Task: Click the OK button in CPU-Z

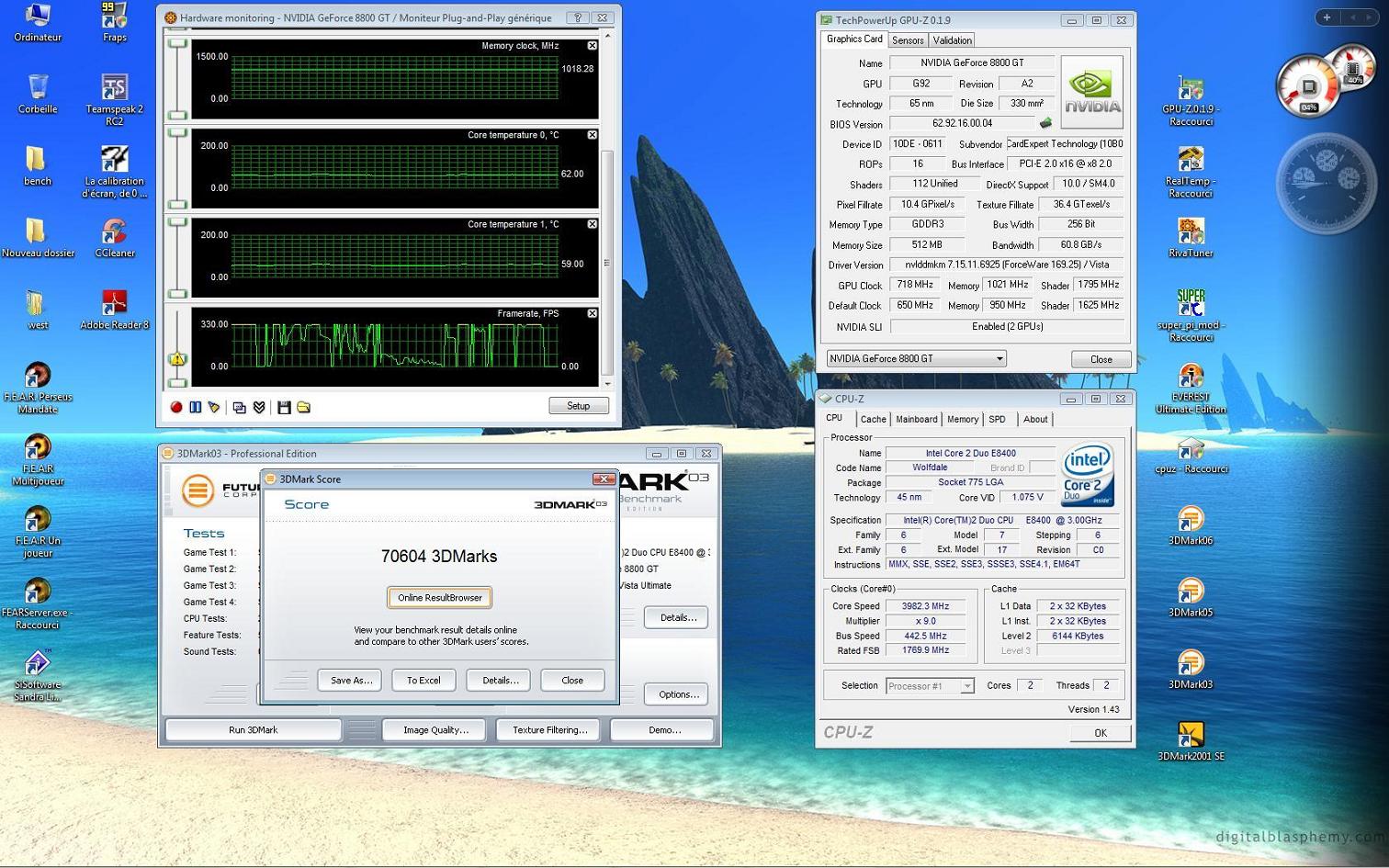Action: coord(1100,733)
